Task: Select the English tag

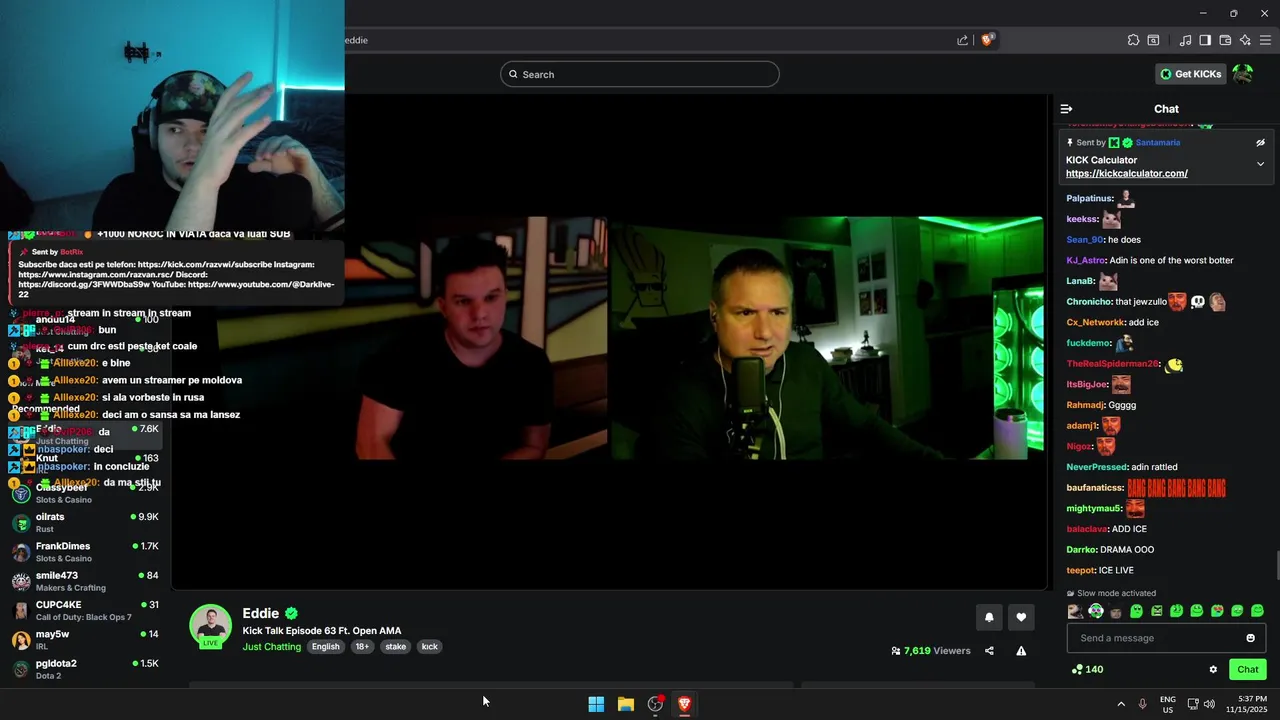Action: [325, 647]
